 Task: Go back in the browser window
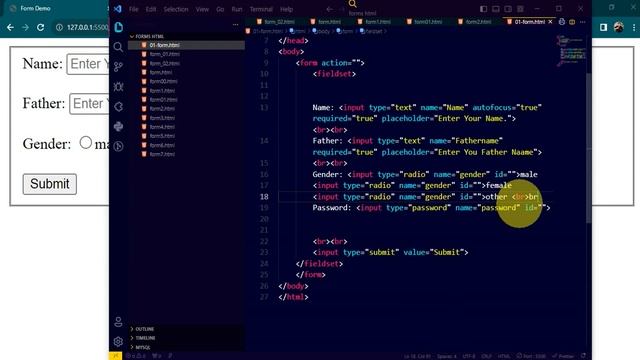[x=10, y=27]
